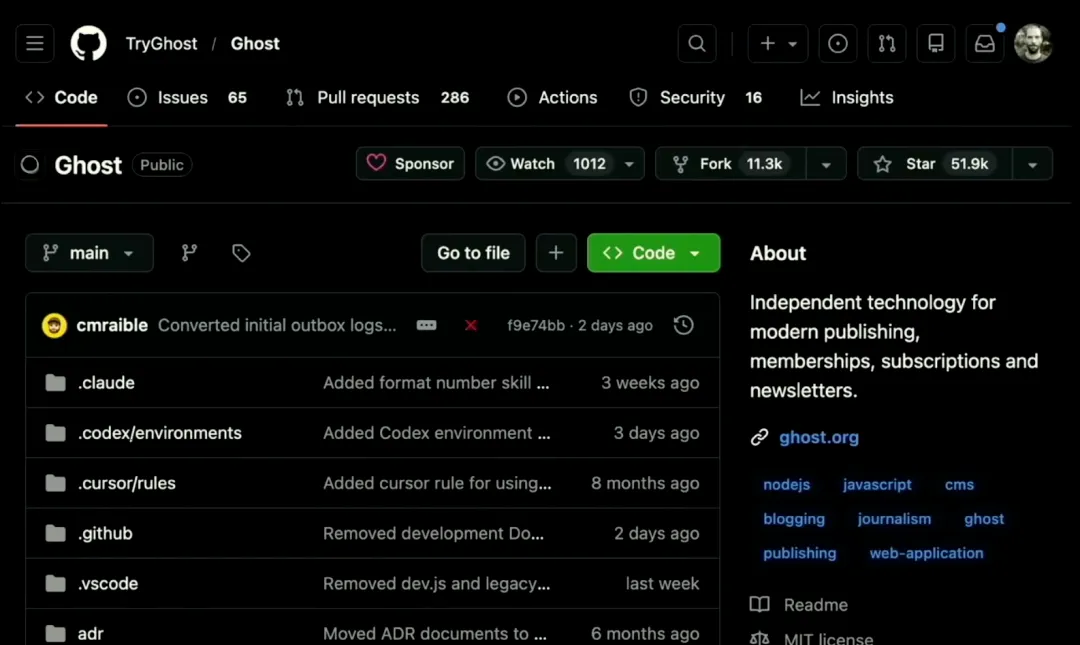Show failed checks red X status
This screenshot has width=1080, height=645.
point(470,325)
